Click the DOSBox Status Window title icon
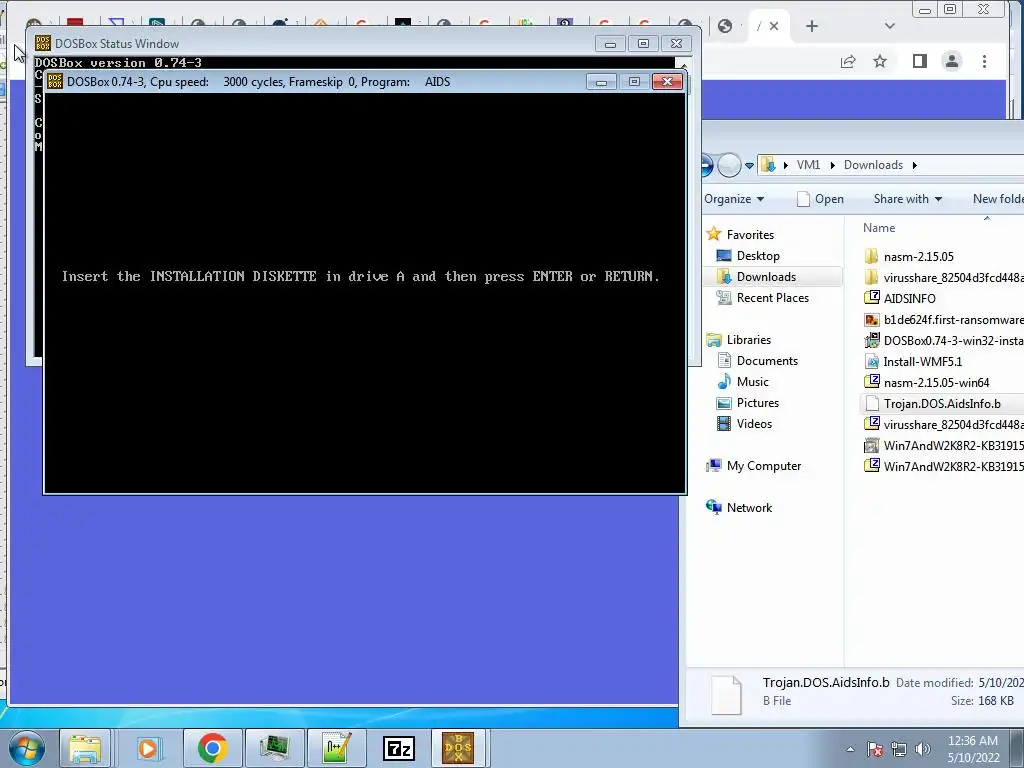 click(42, 43)
